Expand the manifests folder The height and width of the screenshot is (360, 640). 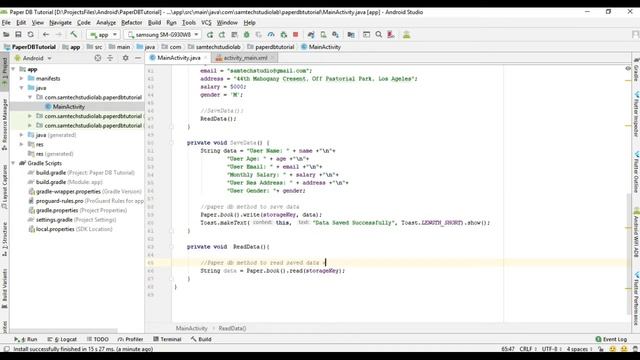coord(22,78)
